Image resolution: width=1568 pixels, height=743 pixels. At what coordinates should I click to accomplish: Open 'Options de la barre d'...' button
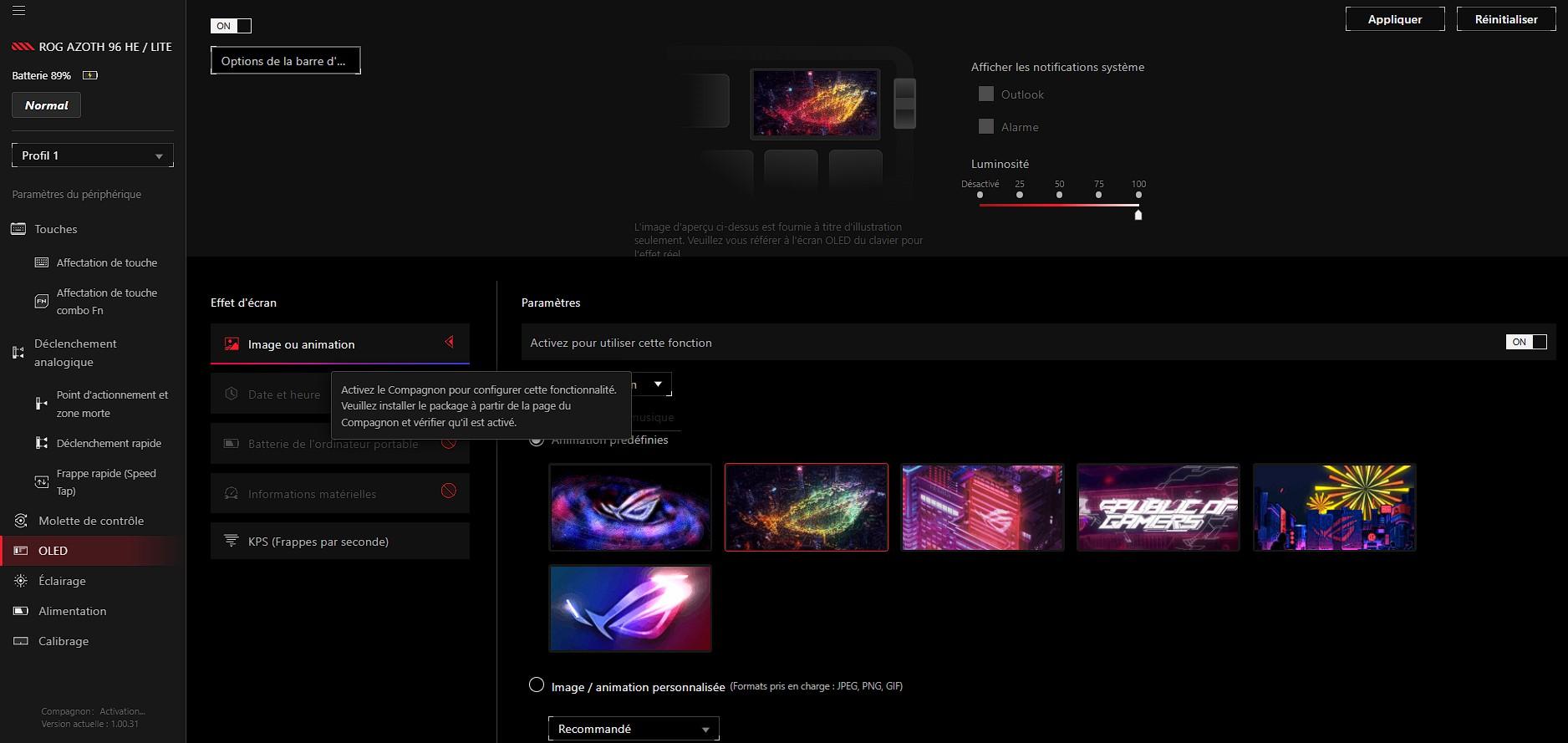(286, 60)
